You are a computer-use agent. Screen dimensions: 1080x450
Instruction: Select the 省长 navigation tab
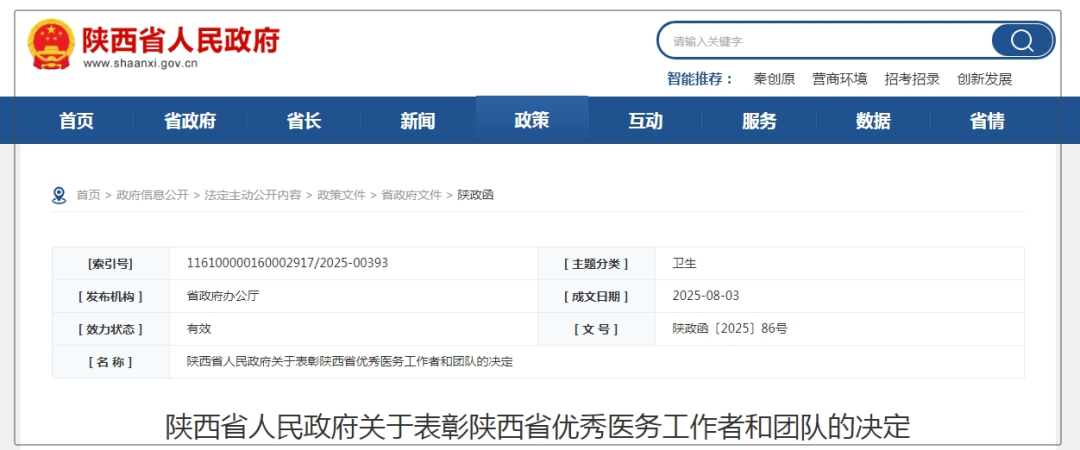(304, 121)
